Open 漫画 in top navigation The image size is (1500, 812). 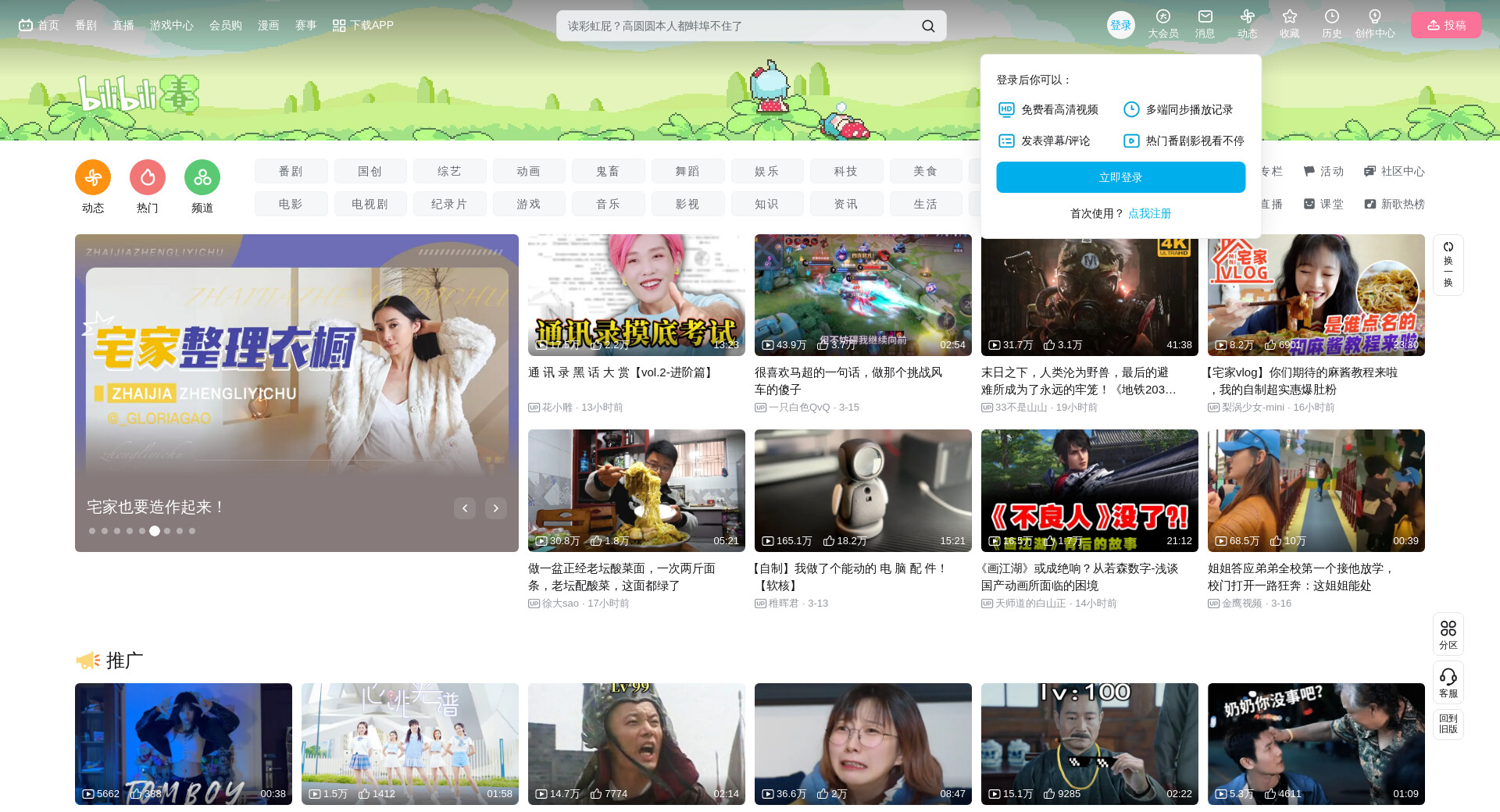269,25
